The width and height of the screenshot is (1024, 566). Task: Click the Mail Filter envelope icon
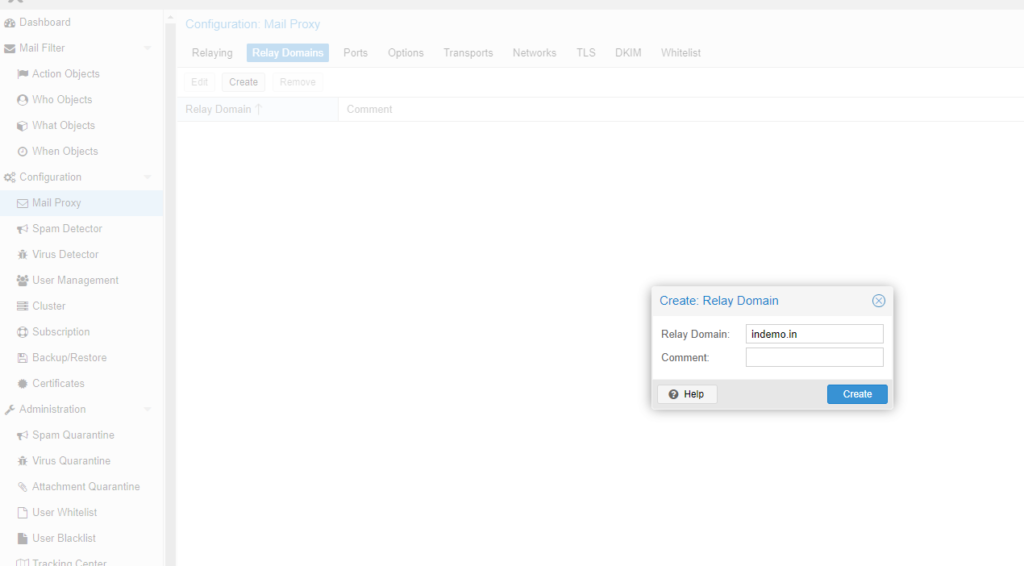pyautogui.click(x=9, y=48)
